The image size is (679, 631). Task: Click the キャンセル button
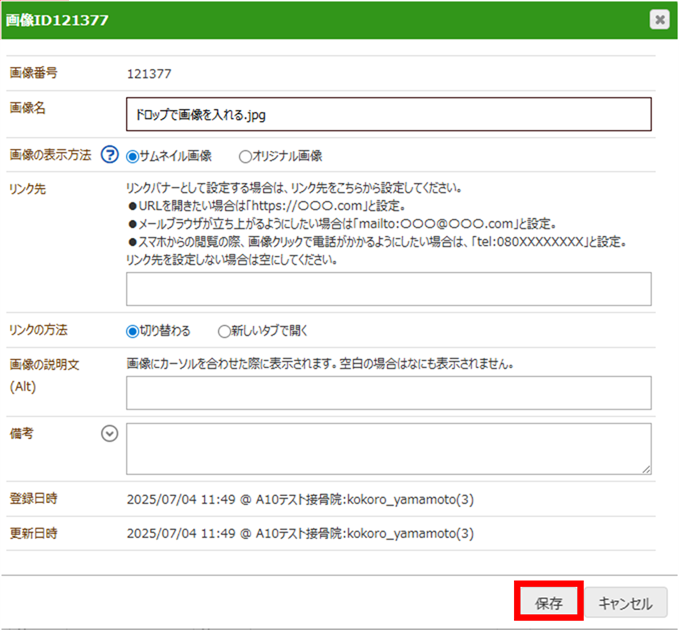click(x=626, y=603)
